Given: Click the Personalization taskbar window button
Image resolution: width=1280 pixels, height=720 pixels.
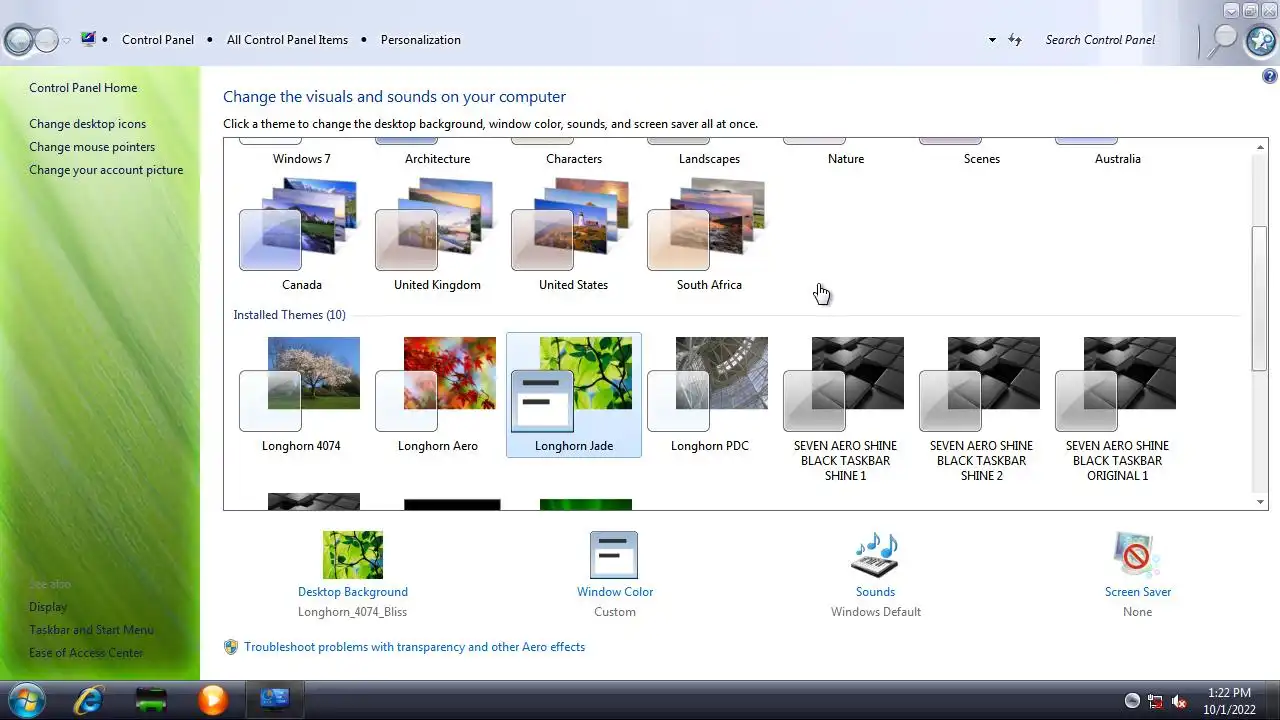Looking at the screenshot, I should [x=275, y=700].
